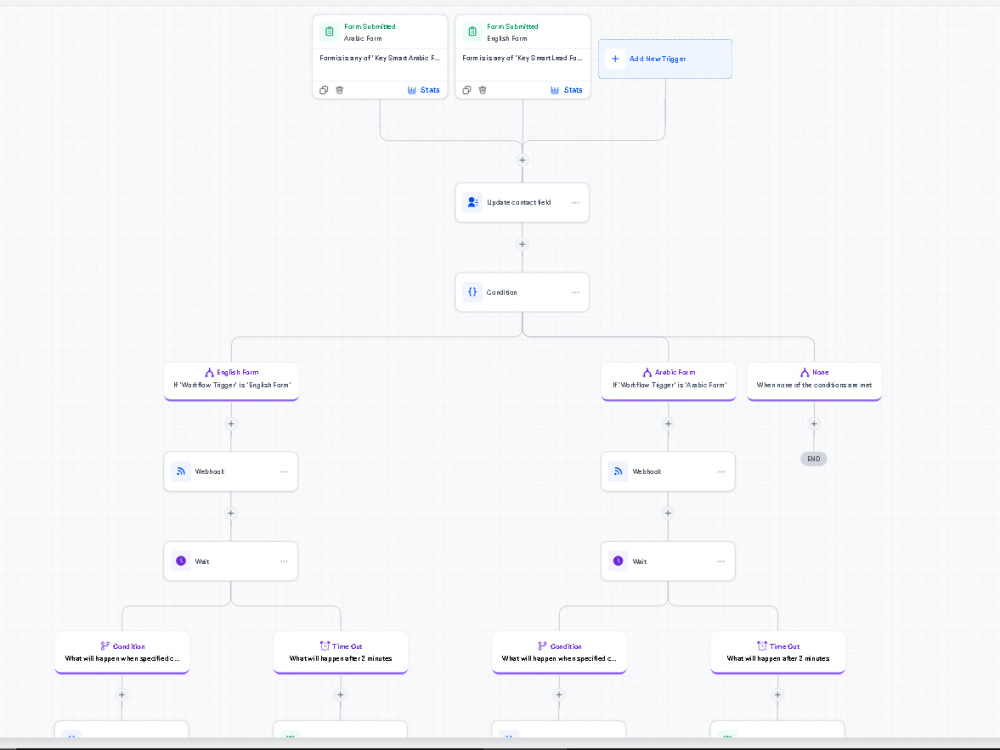
Task: Add step under Arabic Wait Condition branch
Action: [x=559, y=695]
